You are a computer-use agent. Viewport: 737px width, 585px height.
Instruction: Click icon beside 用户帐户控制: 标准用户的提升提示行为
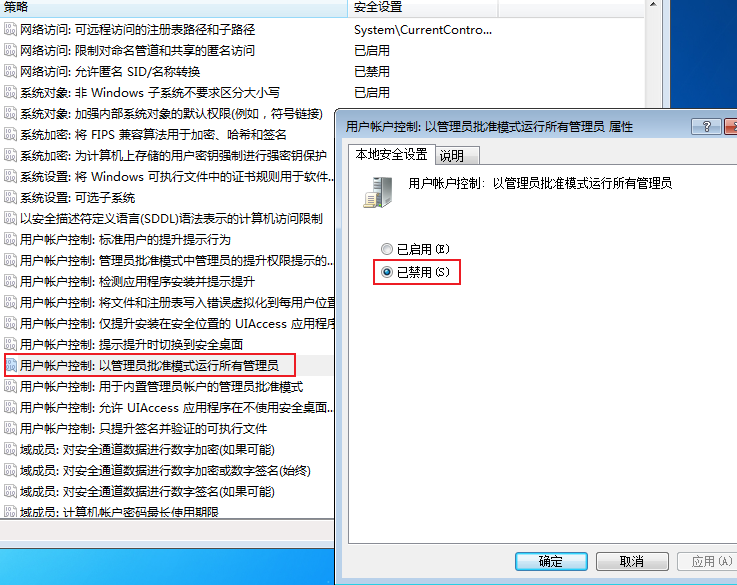pyautogui.click(x=10, y=239)
